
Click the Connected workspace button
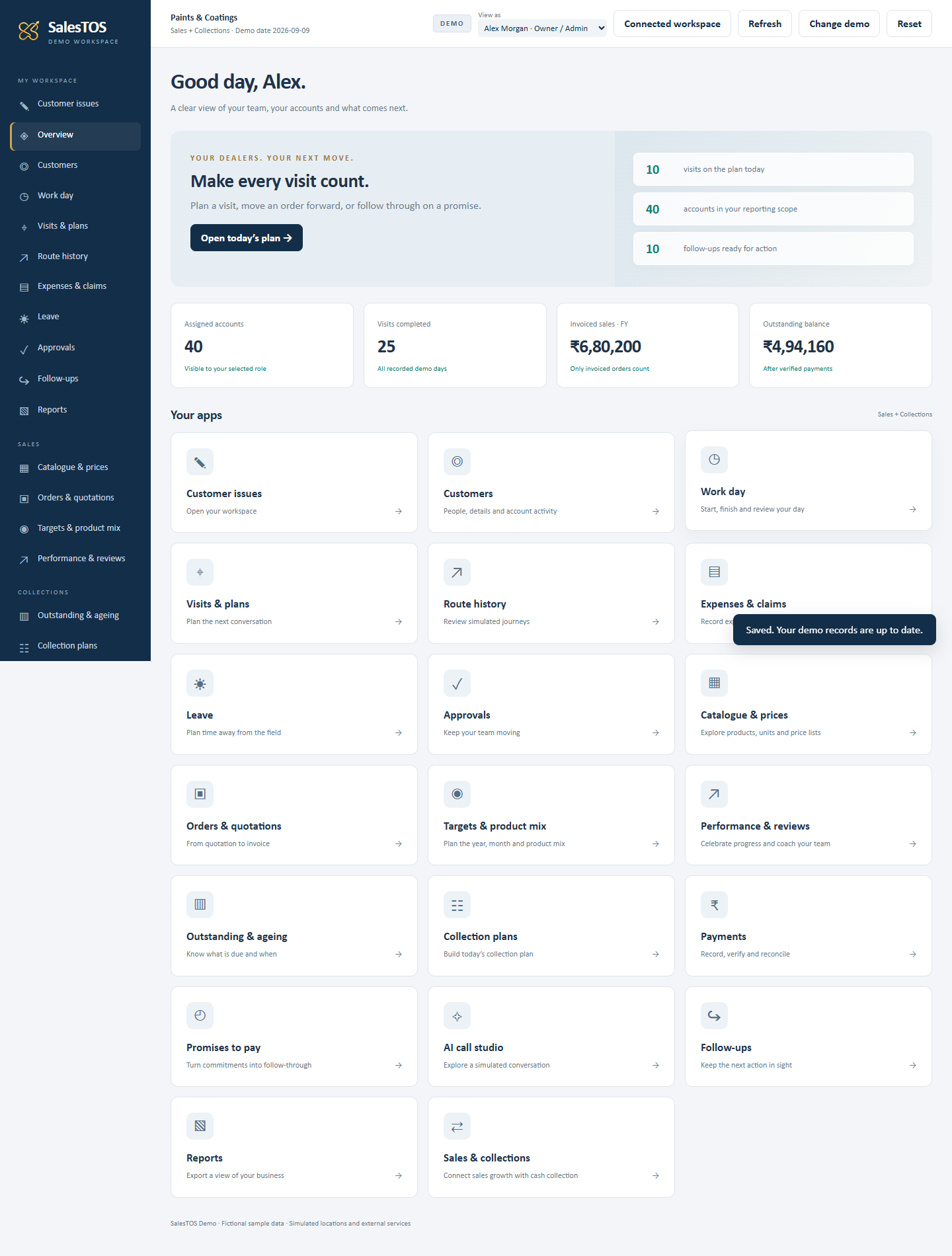pyautogui.click(x=672, y=24)
